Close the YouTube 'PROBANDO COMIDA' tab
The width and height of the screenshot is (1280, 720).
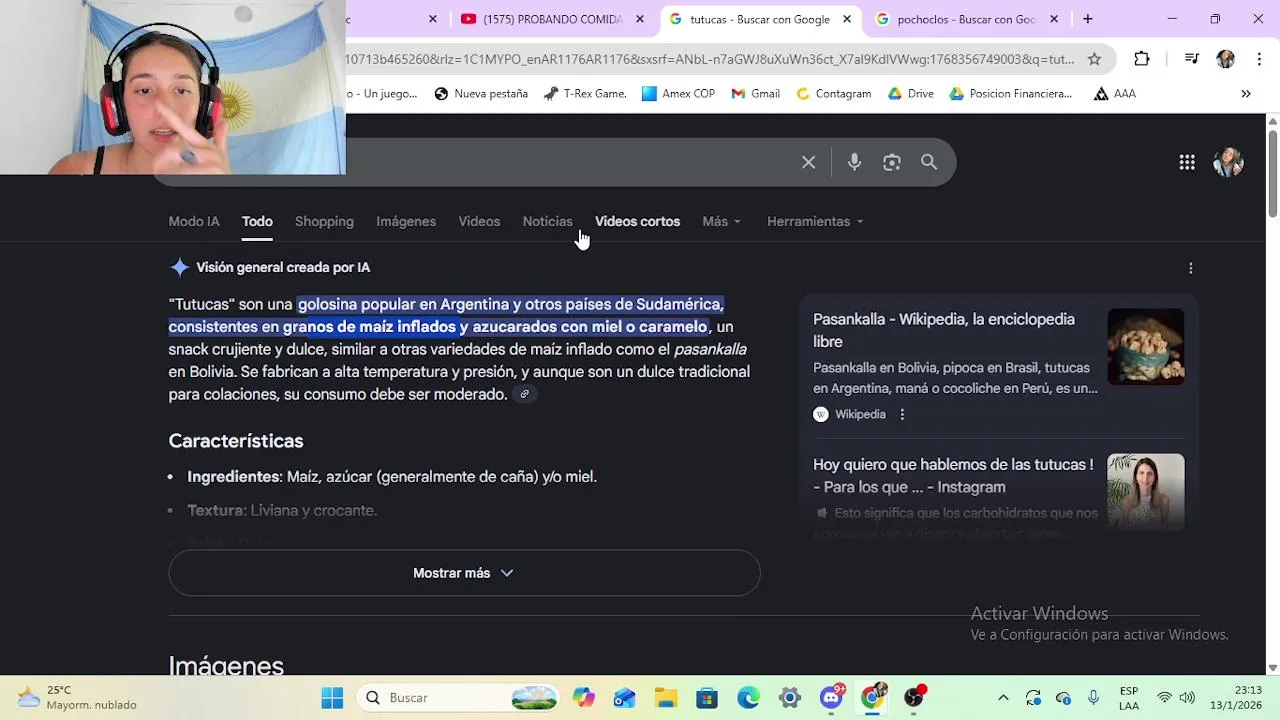click(x=640, y=19)
